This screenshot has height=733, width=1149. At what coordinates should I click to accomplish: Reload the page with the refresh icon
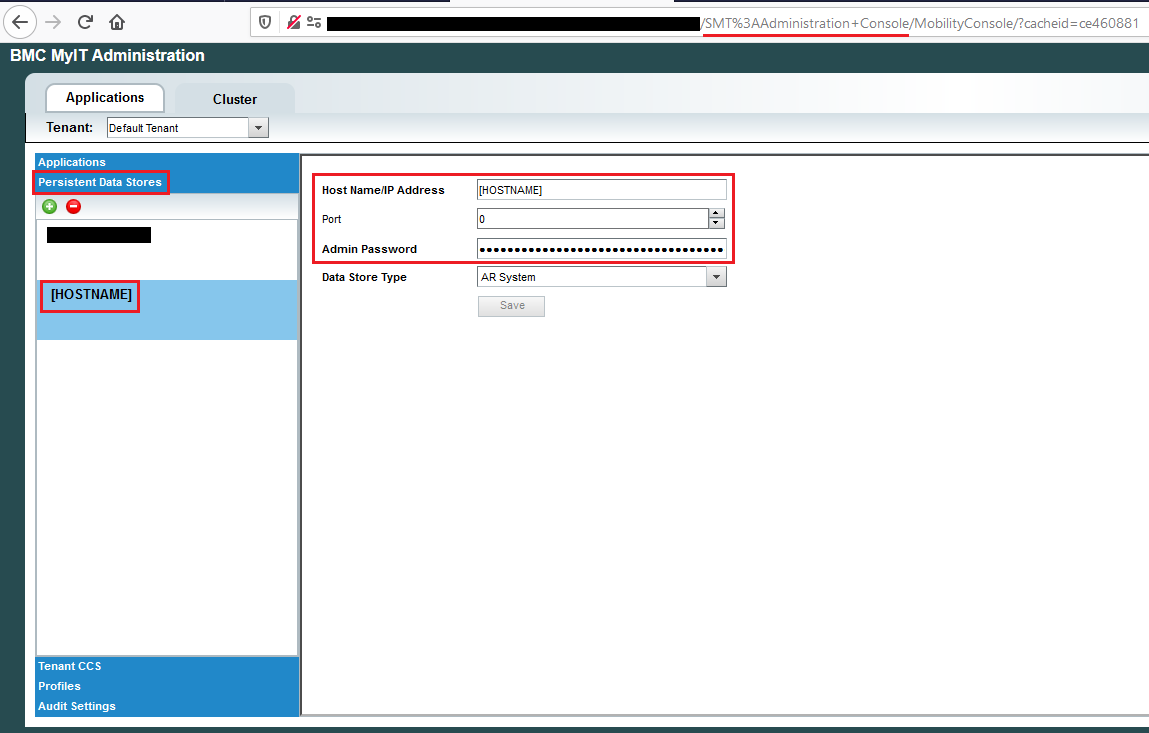pyautogui.click(x=85, y=22)
